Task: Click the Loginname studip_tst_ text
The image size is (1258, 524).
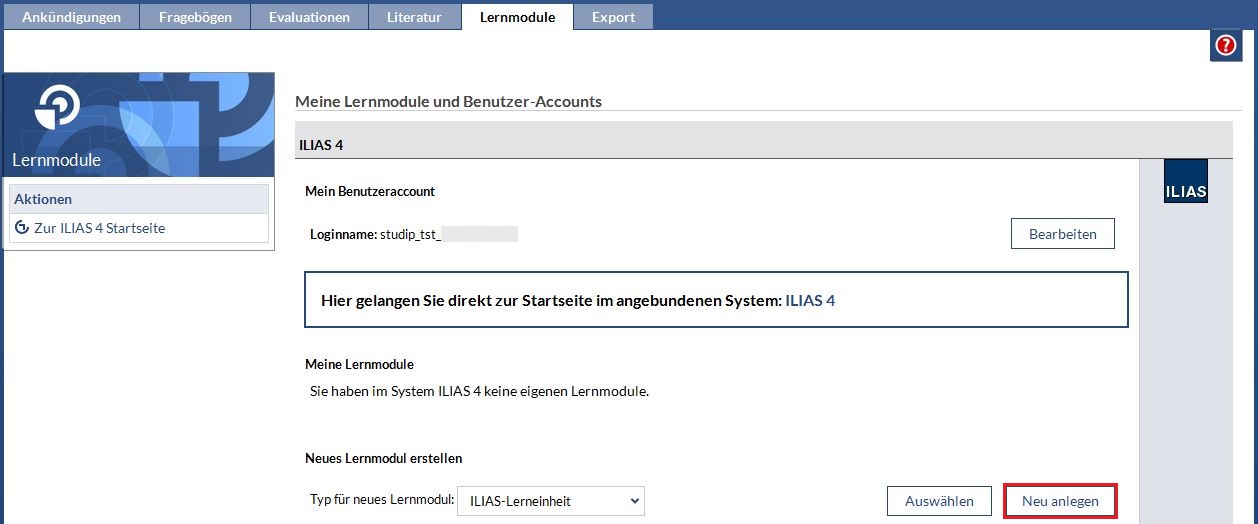Action: 413,234
